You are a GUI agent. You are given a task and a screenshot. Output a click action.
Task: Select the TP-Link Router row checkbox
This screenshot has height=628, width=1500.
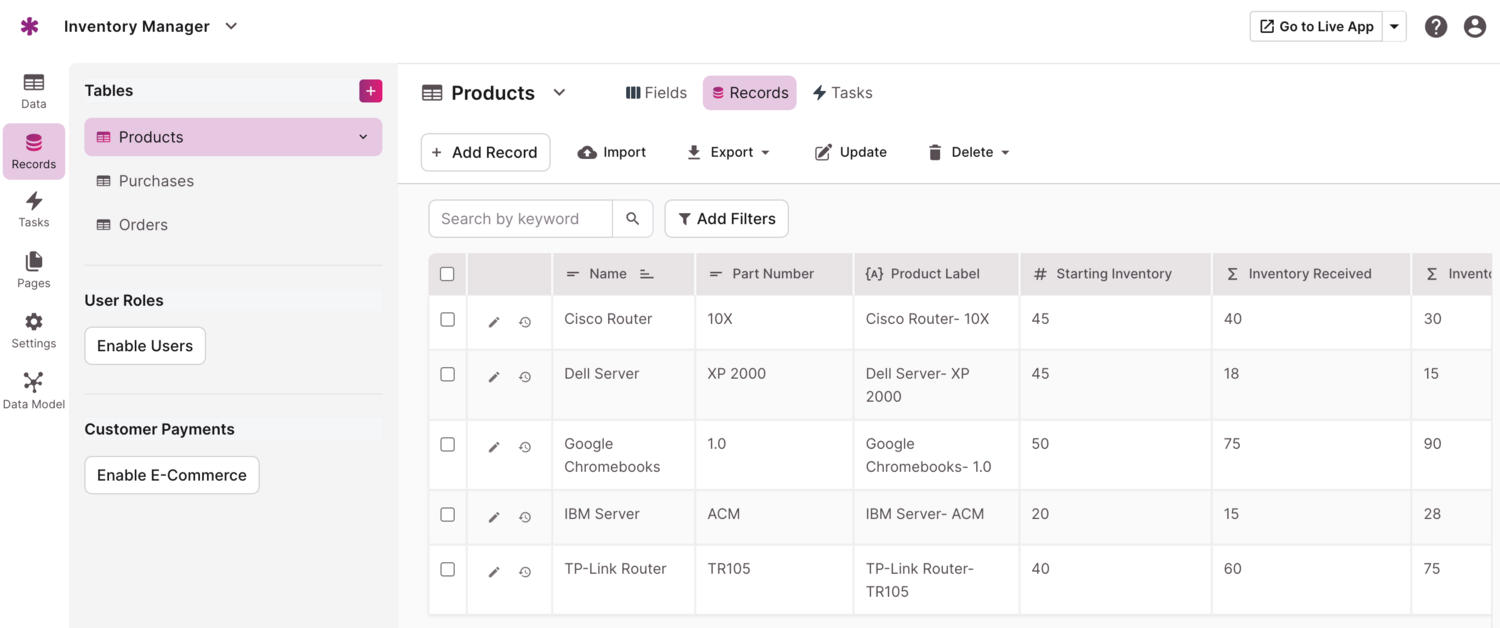447,570
